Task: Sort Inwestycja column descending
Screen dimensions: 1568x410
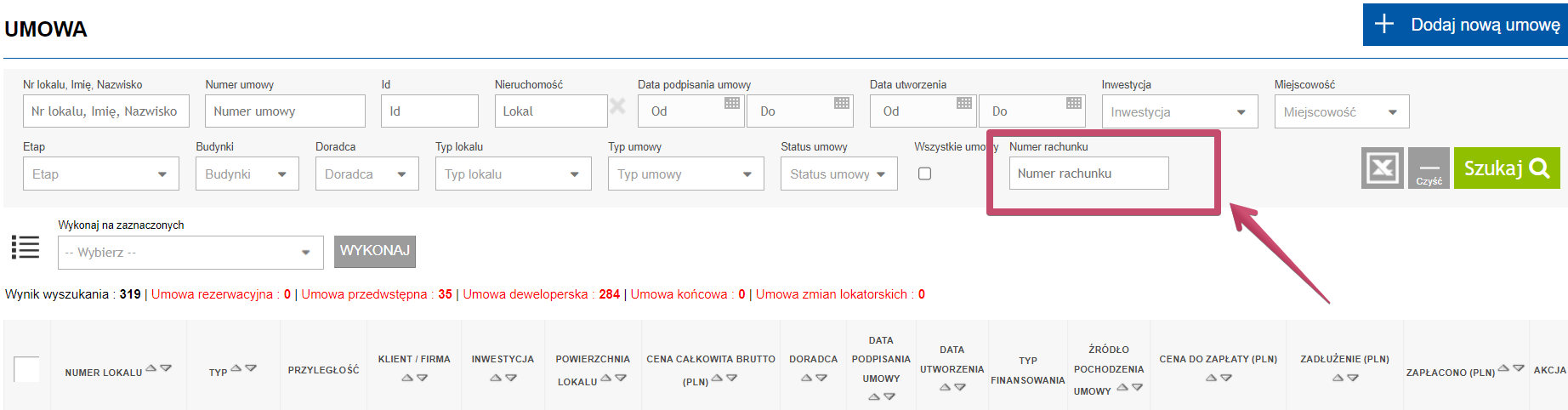Action: pyautogui.click(x=511, y=378)
